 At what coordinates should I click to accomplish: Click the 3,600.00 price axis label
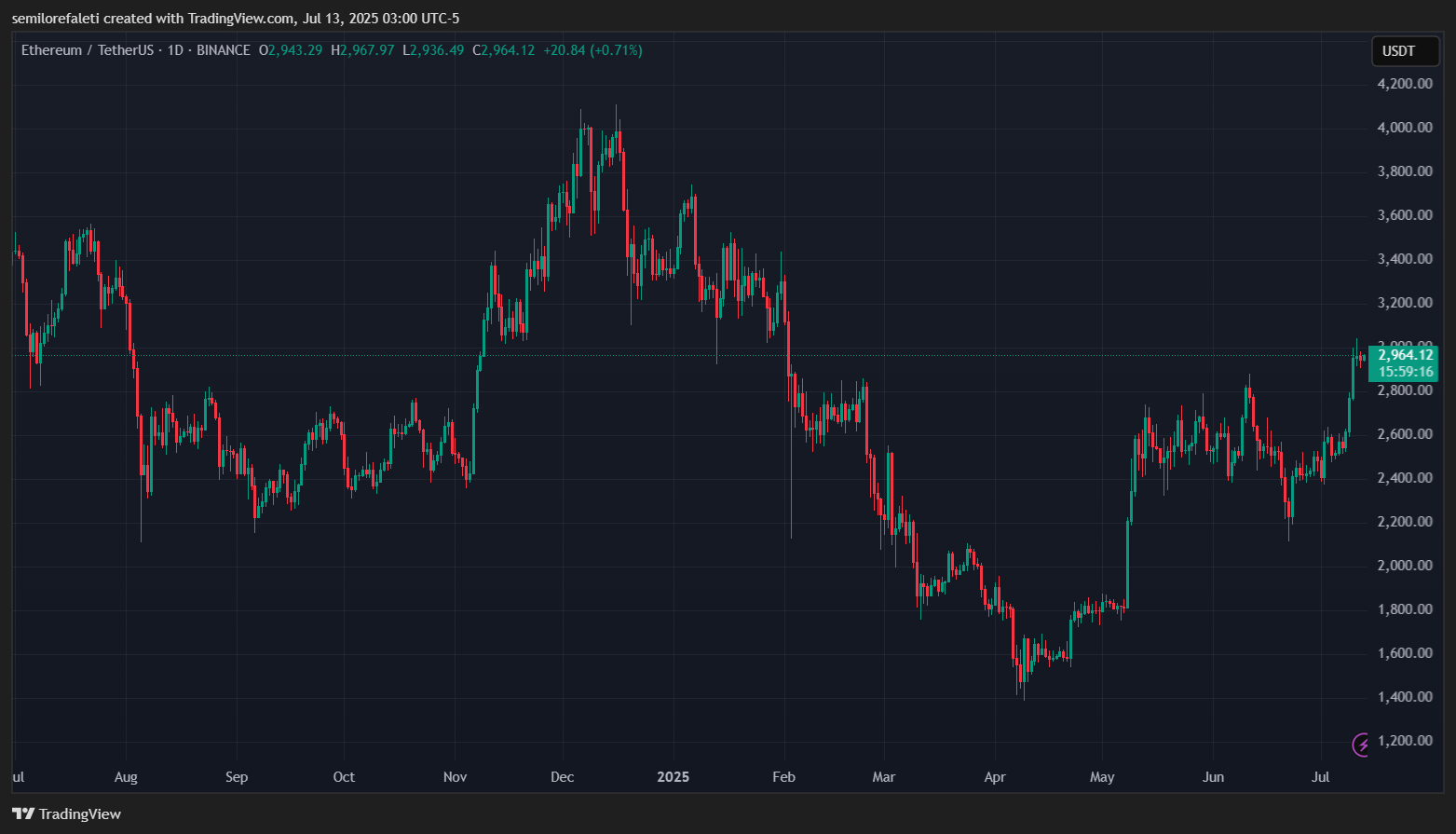click(1405, 215)
